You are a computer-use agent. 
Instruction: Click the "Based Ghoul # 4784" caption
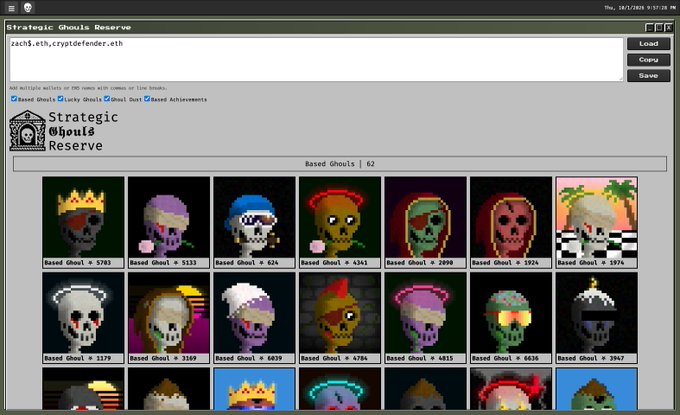click(334, 358)
